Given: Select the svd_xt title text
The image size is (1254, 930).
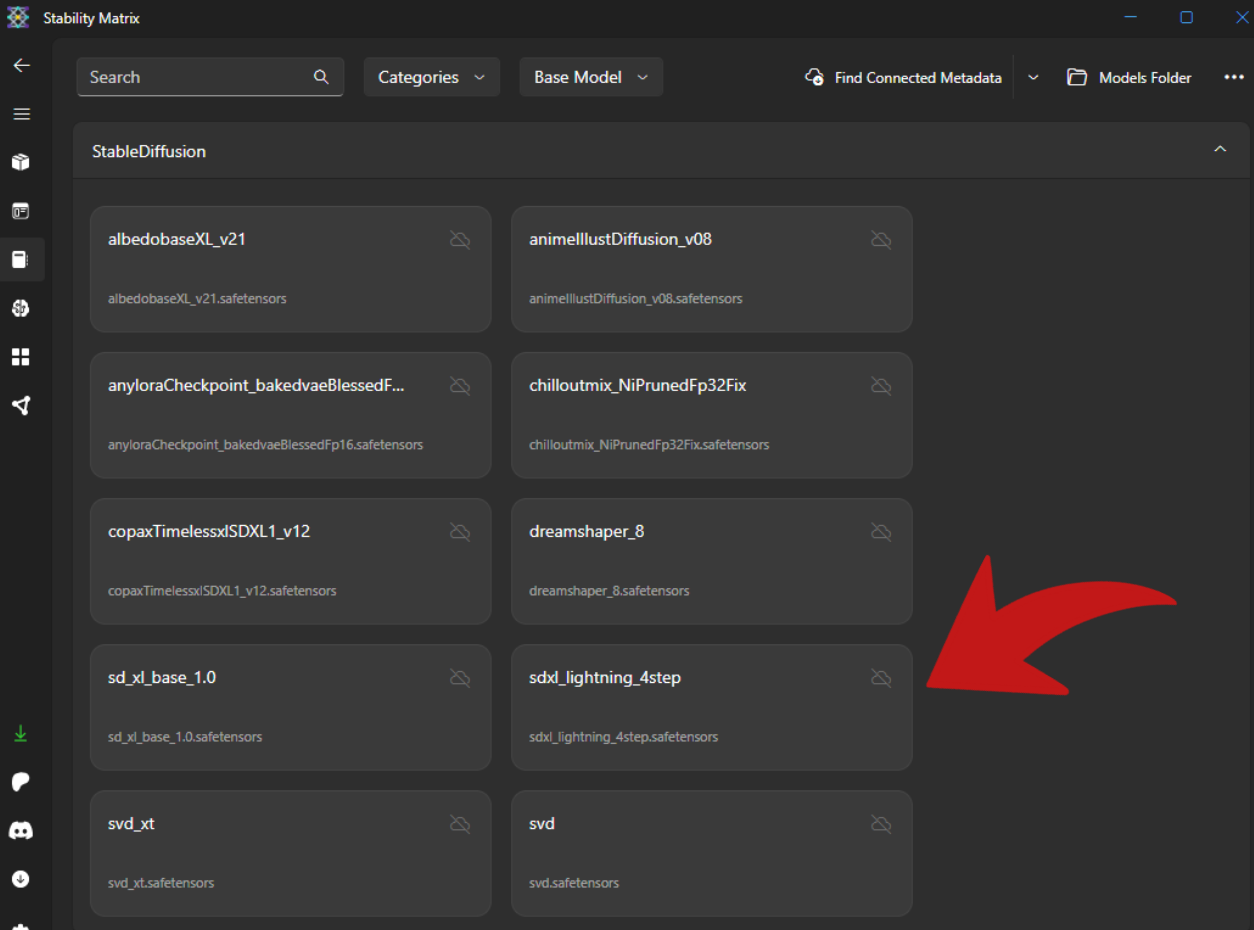Looking at the screenshot, I should [131, 823].
